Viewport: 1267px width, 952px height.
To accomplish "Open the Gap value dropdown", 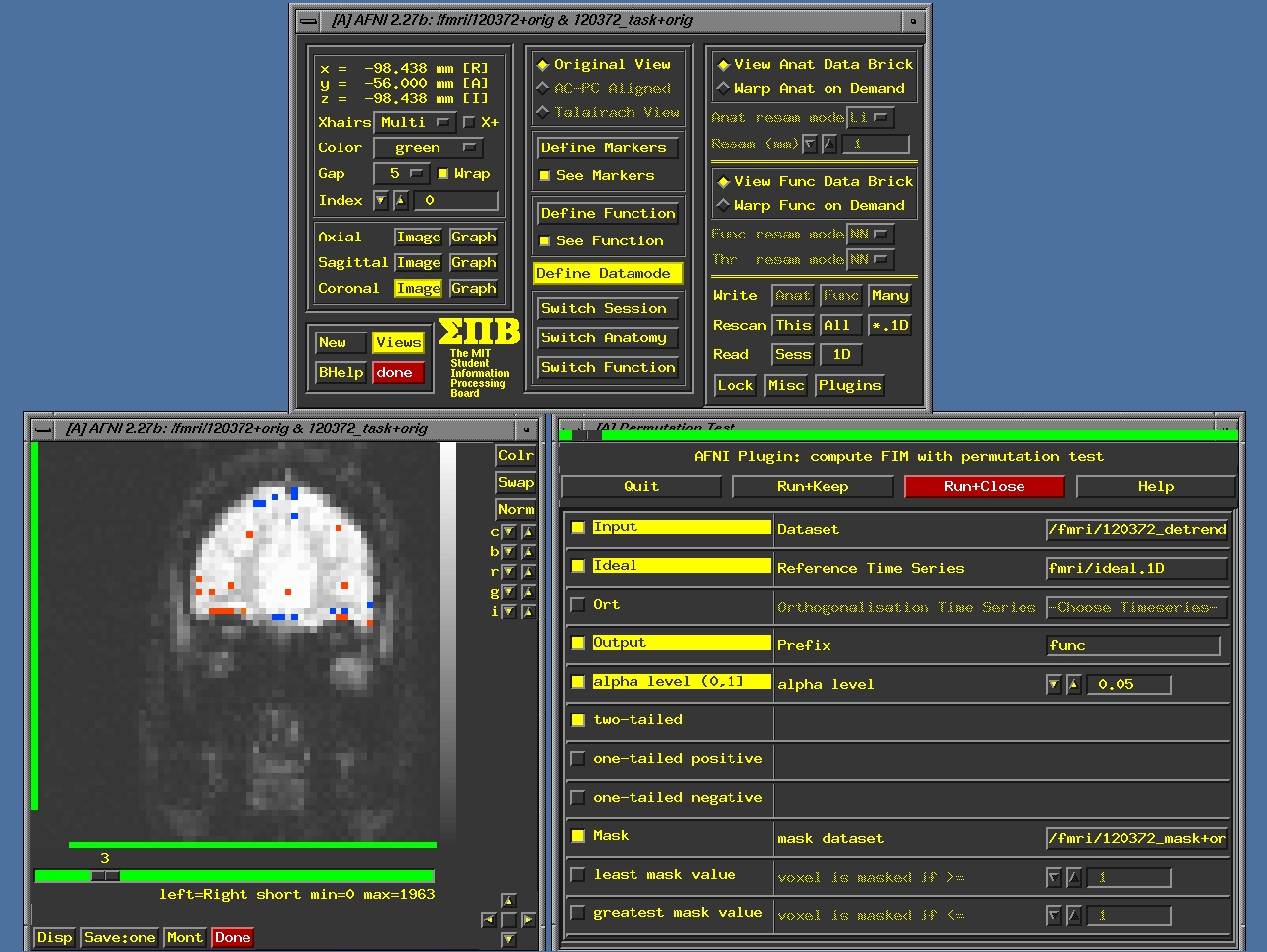I will 401,174.
